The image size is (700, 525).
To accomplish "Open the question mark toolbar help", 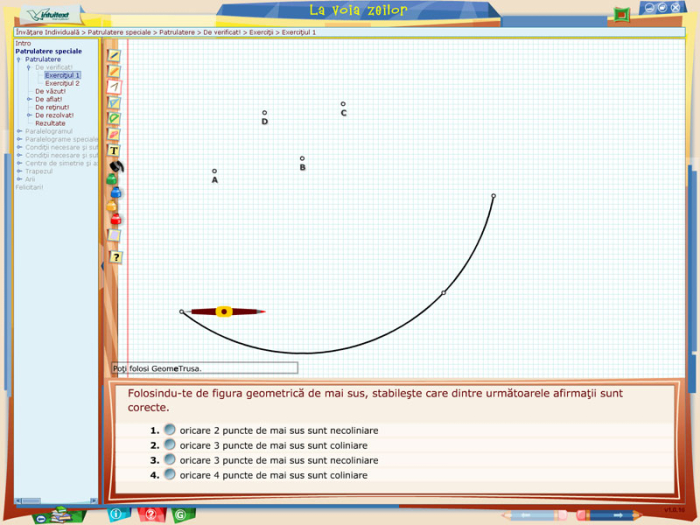I will (x=116, y=257).
